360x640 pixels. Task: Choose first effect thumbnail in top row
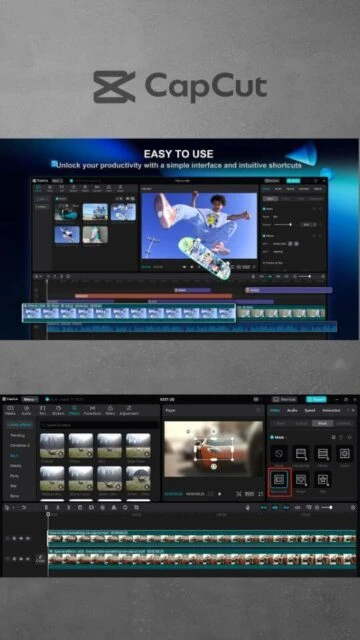click(x=52, y=445)
